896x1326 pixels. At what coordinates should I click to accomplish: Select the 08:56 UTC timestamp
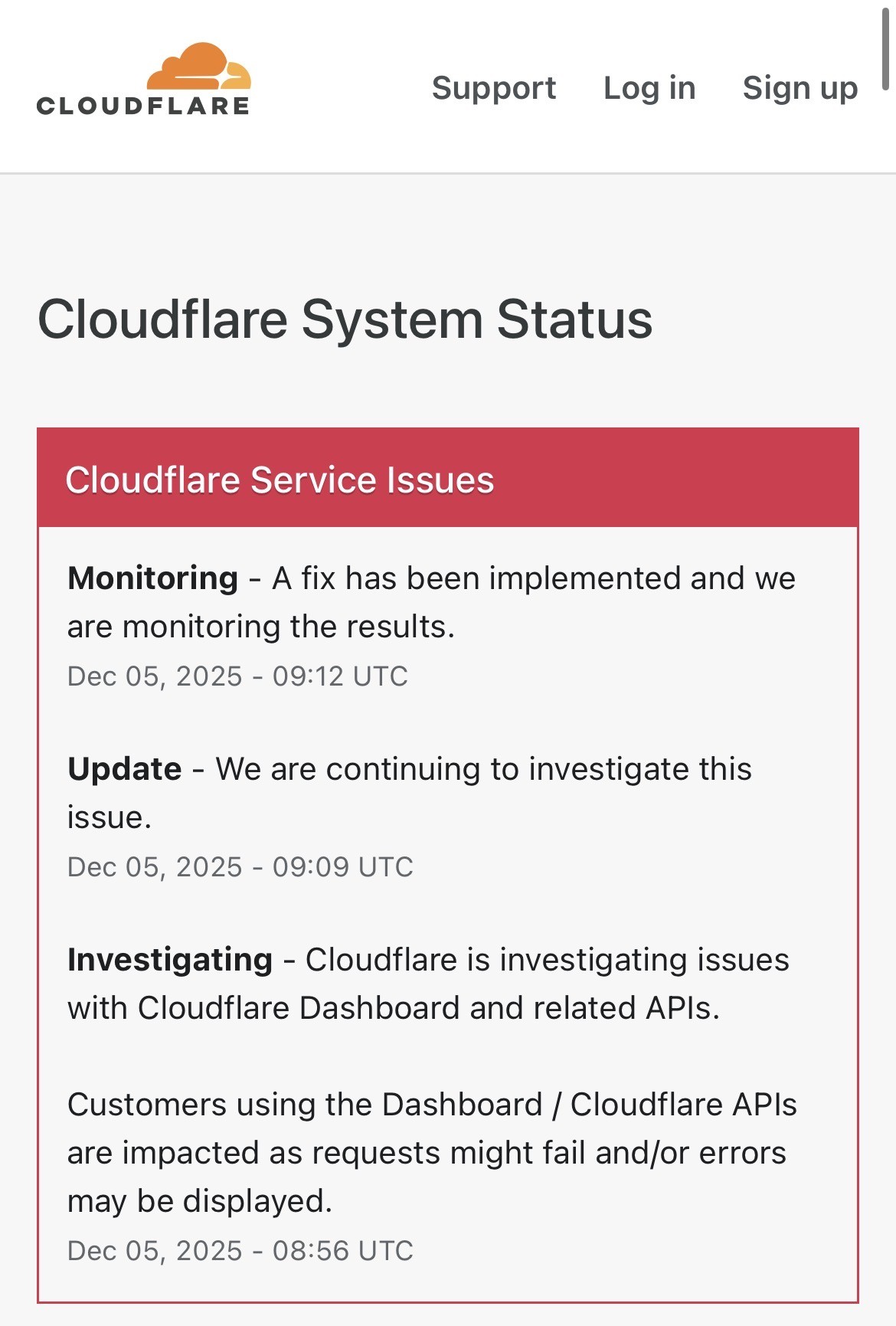240,1251
